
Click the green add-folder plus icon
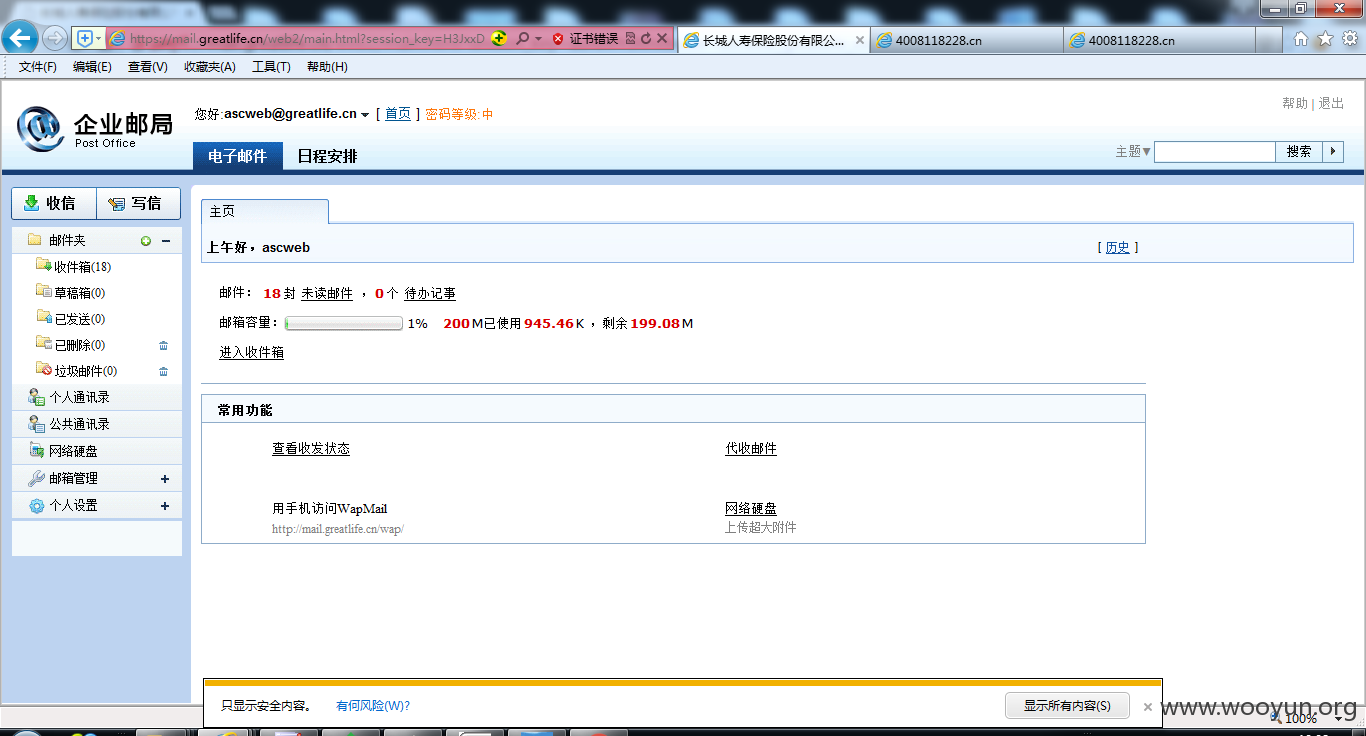[x=146, y=241]
